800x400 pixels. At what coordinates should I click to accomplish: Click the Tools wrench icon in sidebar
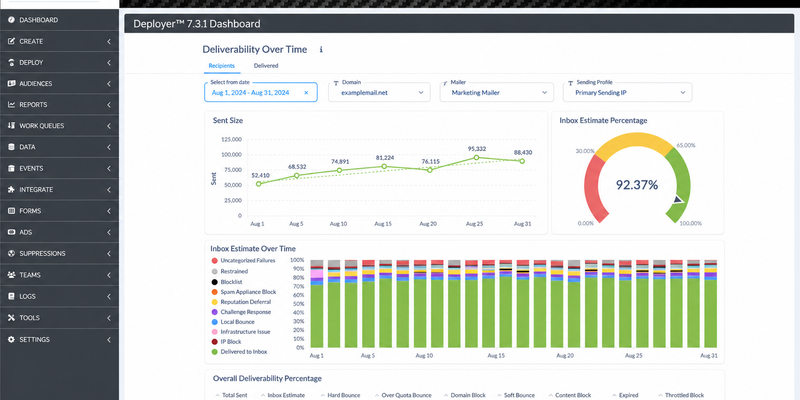pyautogui.click(x=11, y=318)
